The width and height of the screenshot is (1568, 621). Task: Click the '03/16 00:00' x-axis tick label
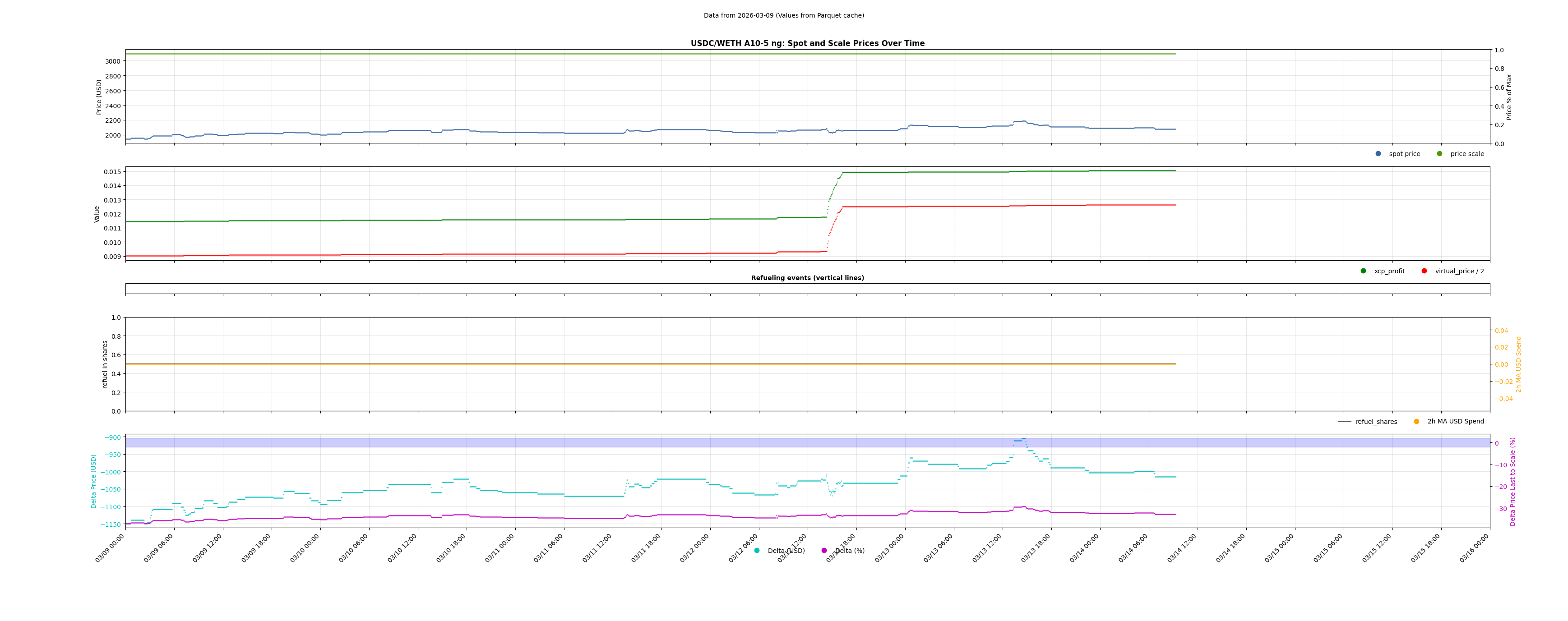(1475, 548)
